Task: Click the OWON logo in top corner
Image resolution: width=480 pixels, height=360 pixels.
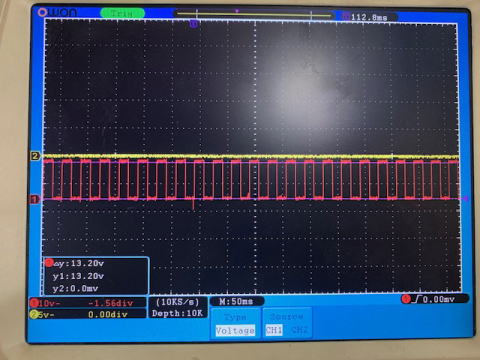Action: 57,13
